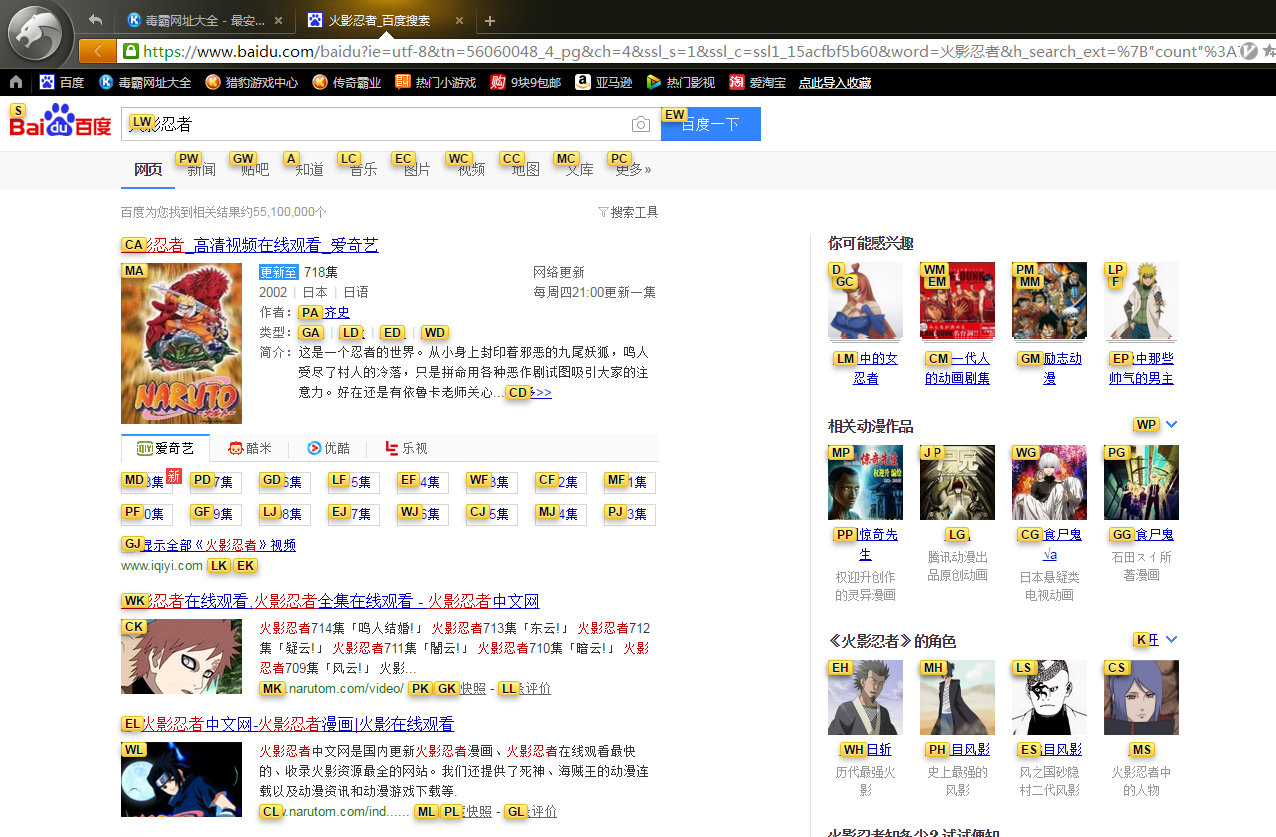Open the Gaara thumbnail in second result
This screenshot has height=837, width=1276.
[x=181, y=656]
